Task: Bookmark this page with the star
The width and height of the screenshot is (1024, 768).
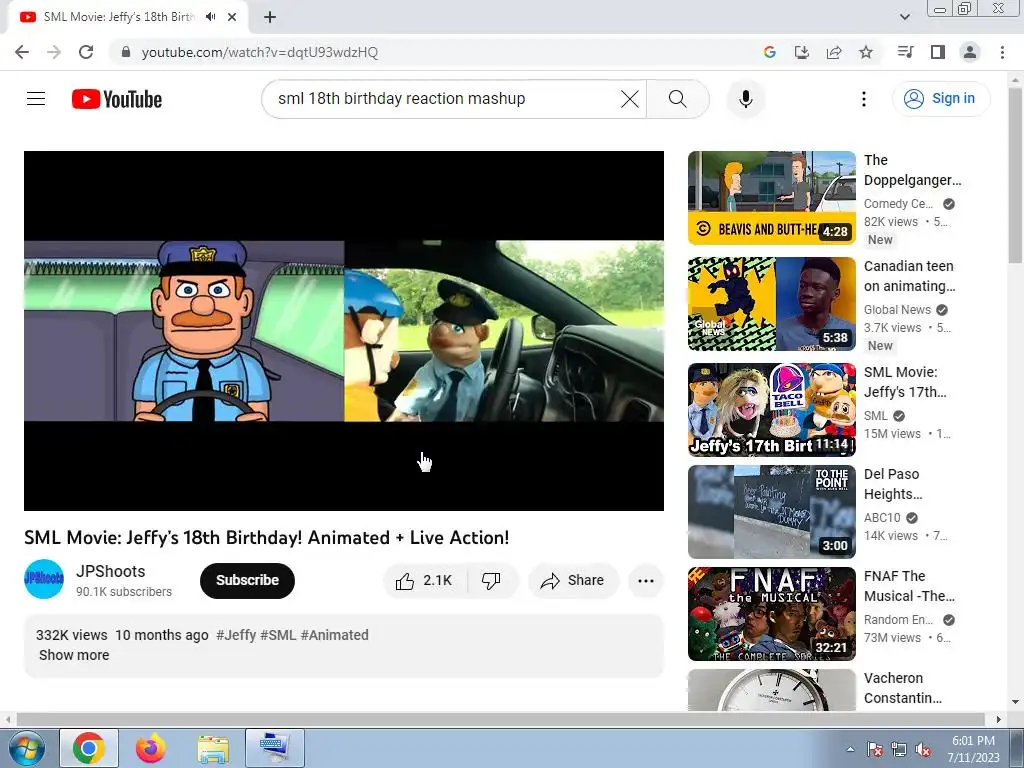Action: click(866, 52)
